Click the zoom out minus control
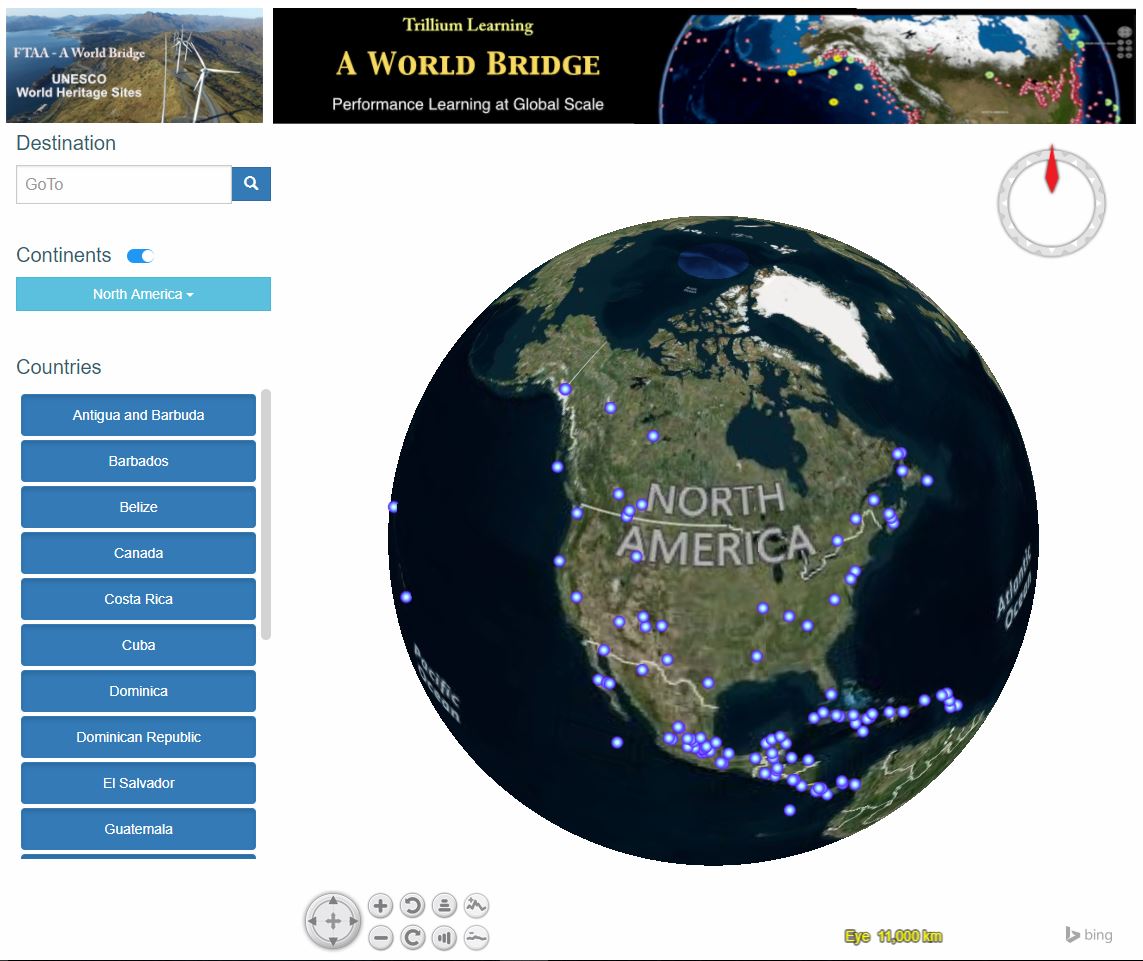1143x961 pixels. (380, 938)
